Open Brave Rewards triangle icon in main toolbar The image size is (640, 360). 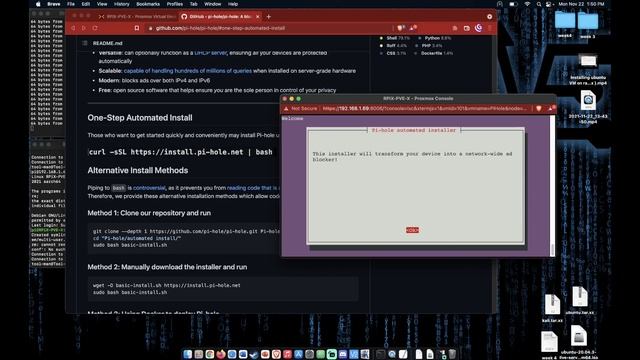click(412, 28)
